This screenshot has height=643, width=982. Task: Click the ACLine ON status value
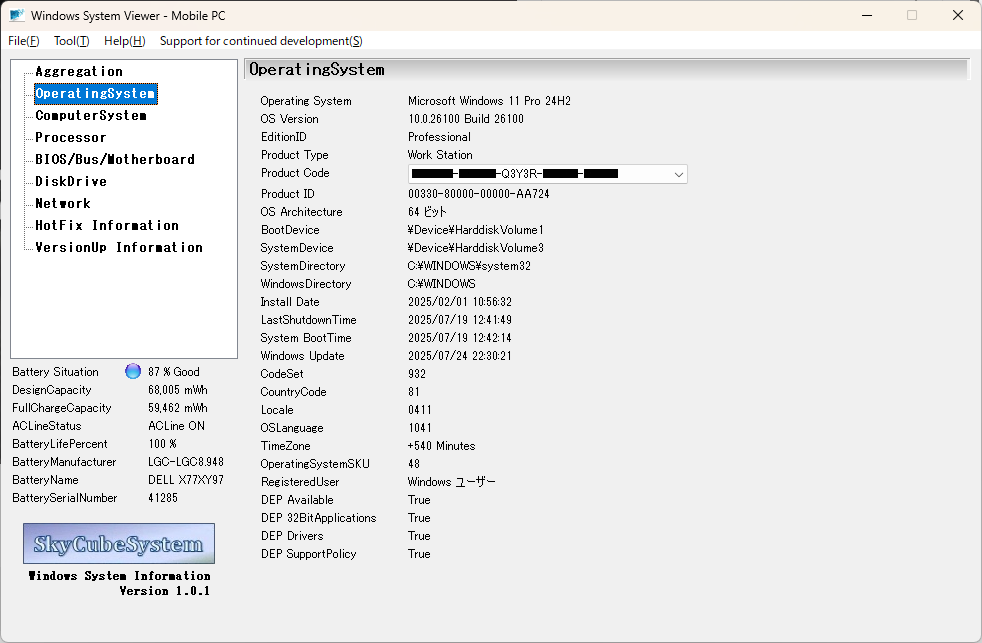(x=176, y=426)
